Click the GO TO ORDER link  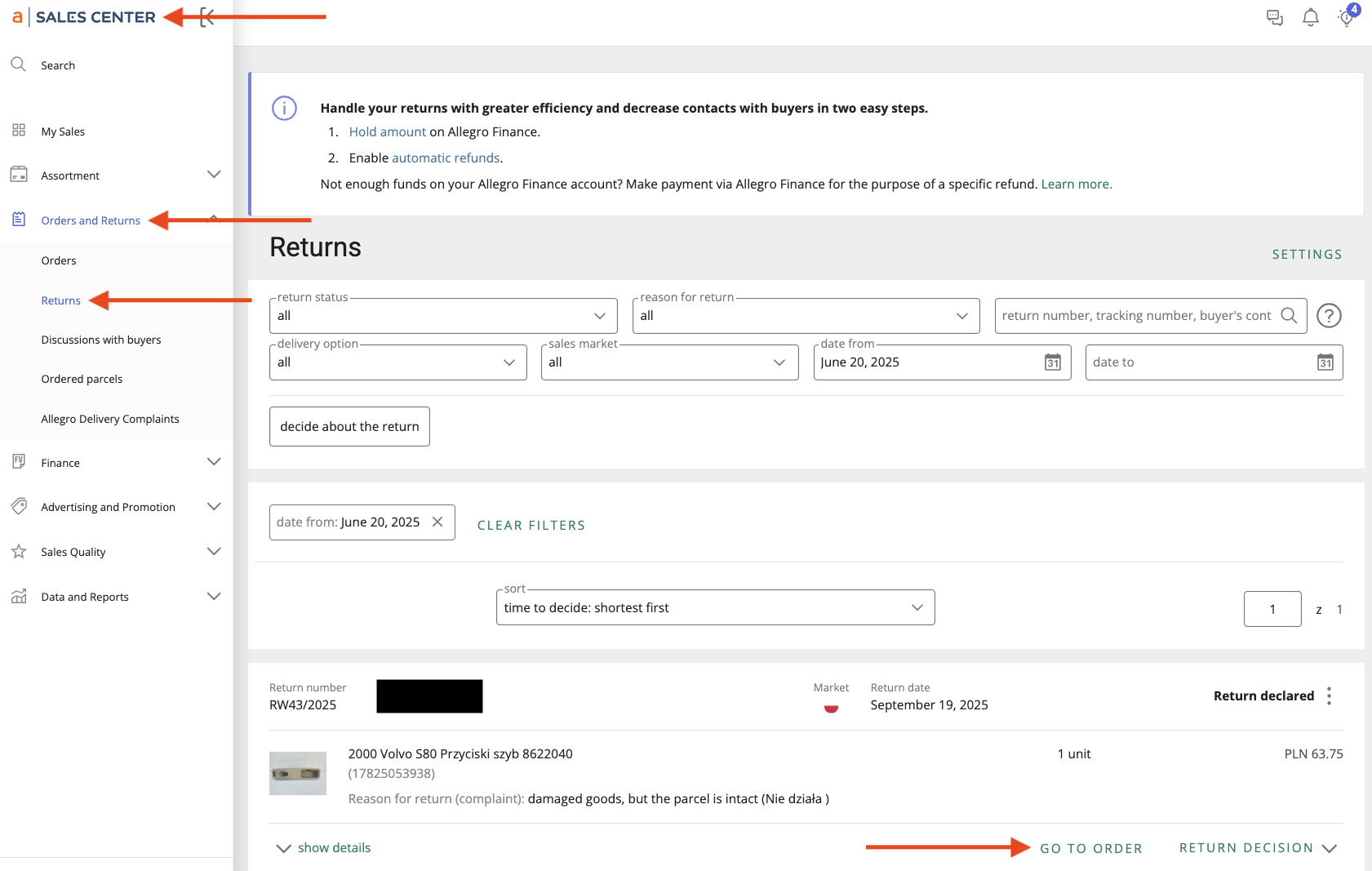coord(1090,848)
